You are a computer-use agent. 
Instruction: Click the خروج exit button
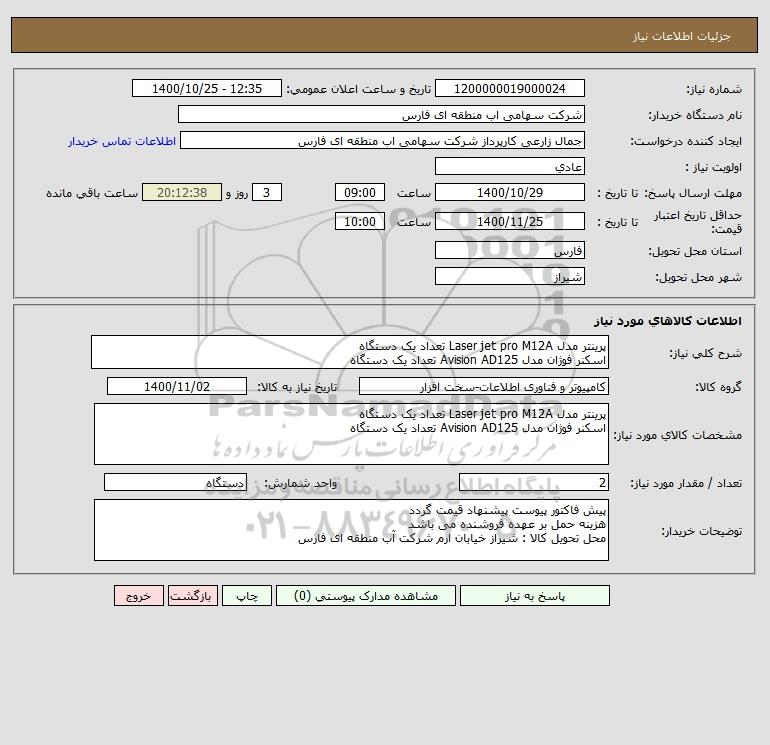(138, 596)
